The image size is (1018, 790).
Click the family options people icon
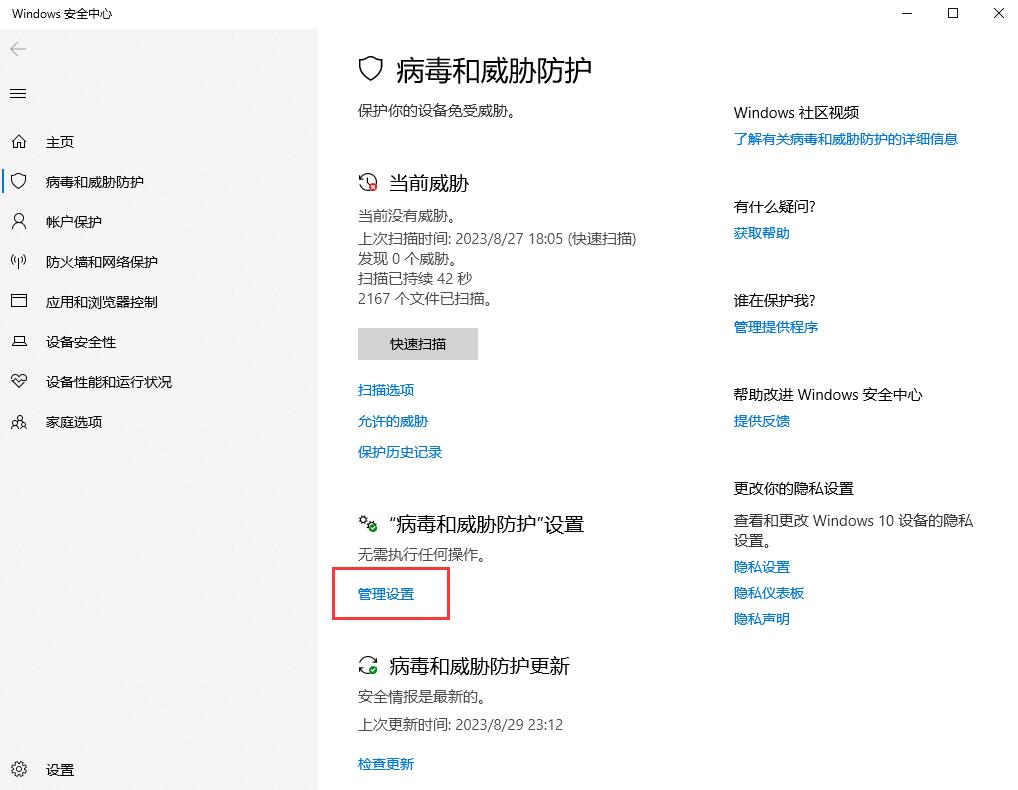point(19,422)
